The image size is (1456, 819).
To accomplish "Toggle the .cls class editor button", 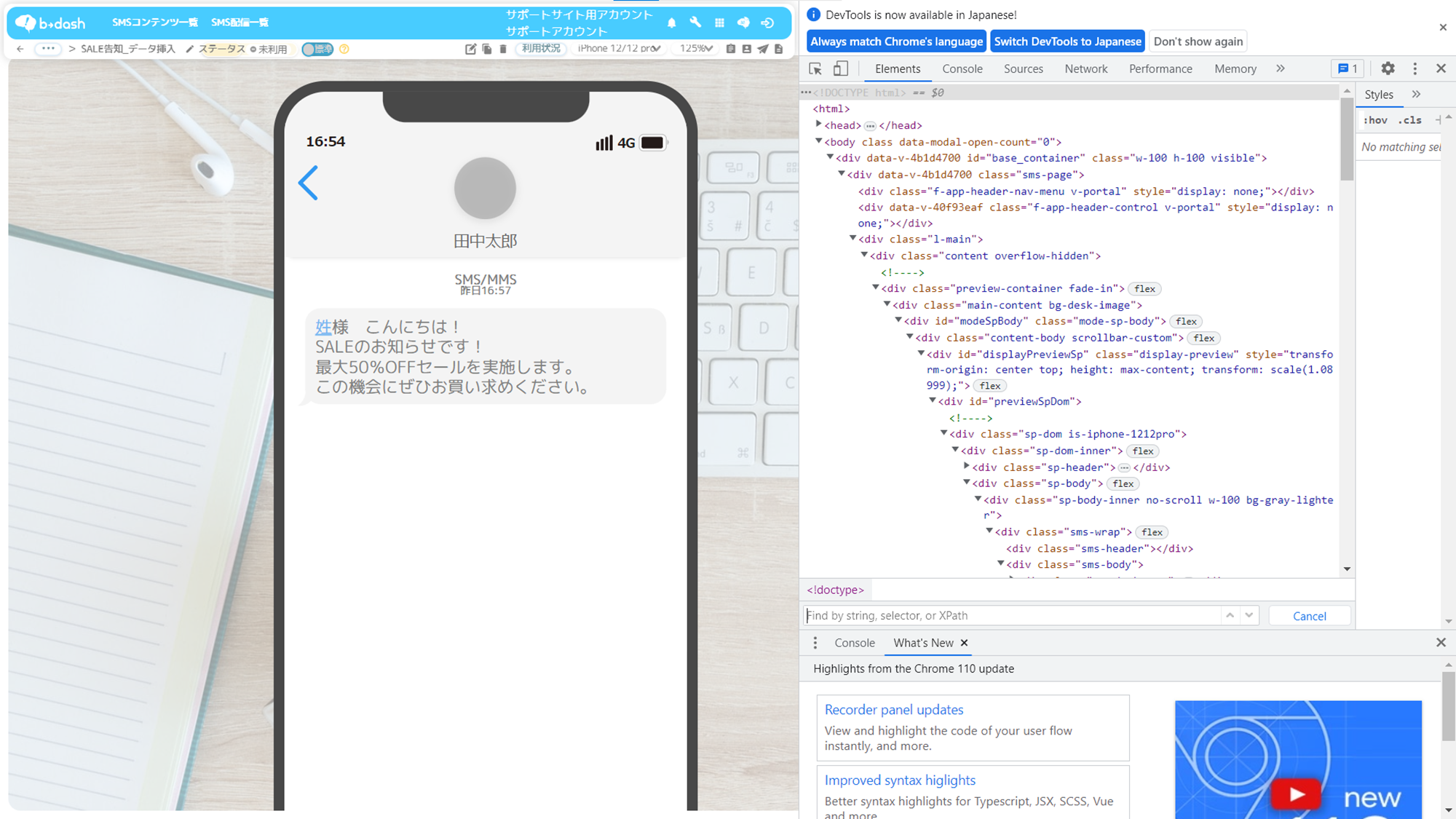I will click(1410, 120).
